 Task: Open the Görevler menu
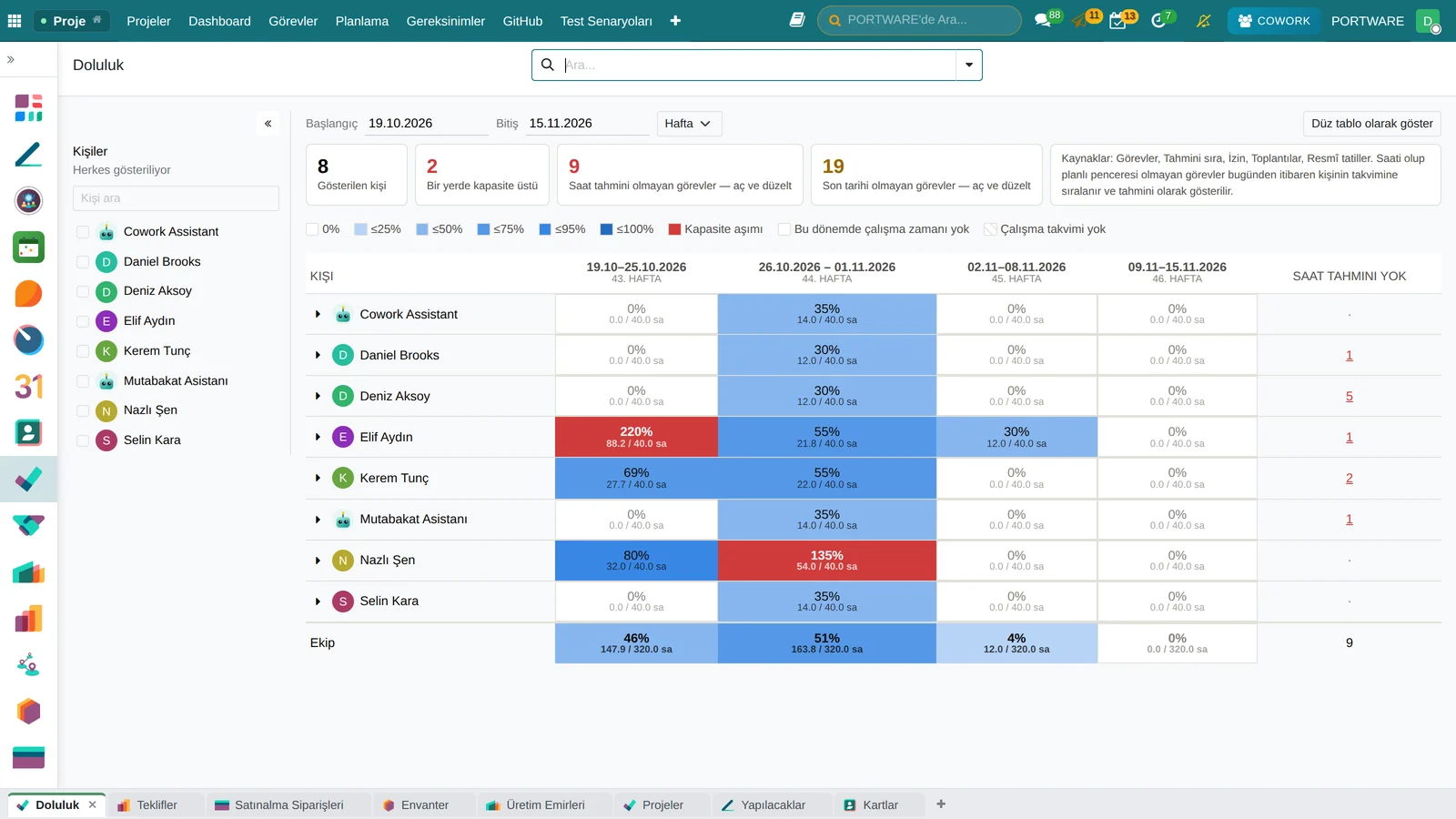pos(293,20)
